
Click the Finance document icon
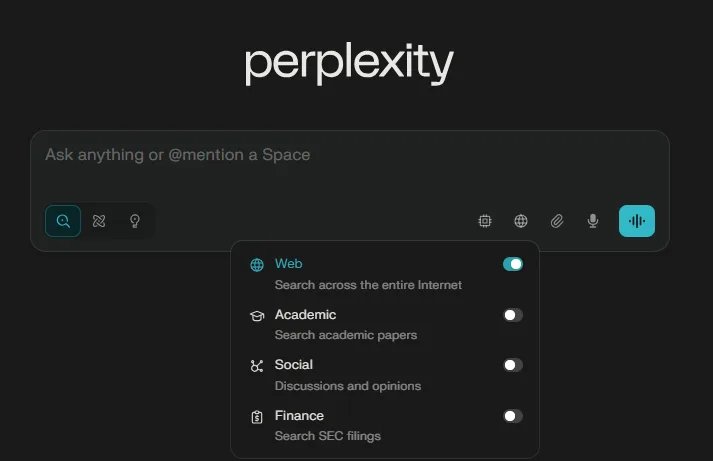[x=257, y=416]
